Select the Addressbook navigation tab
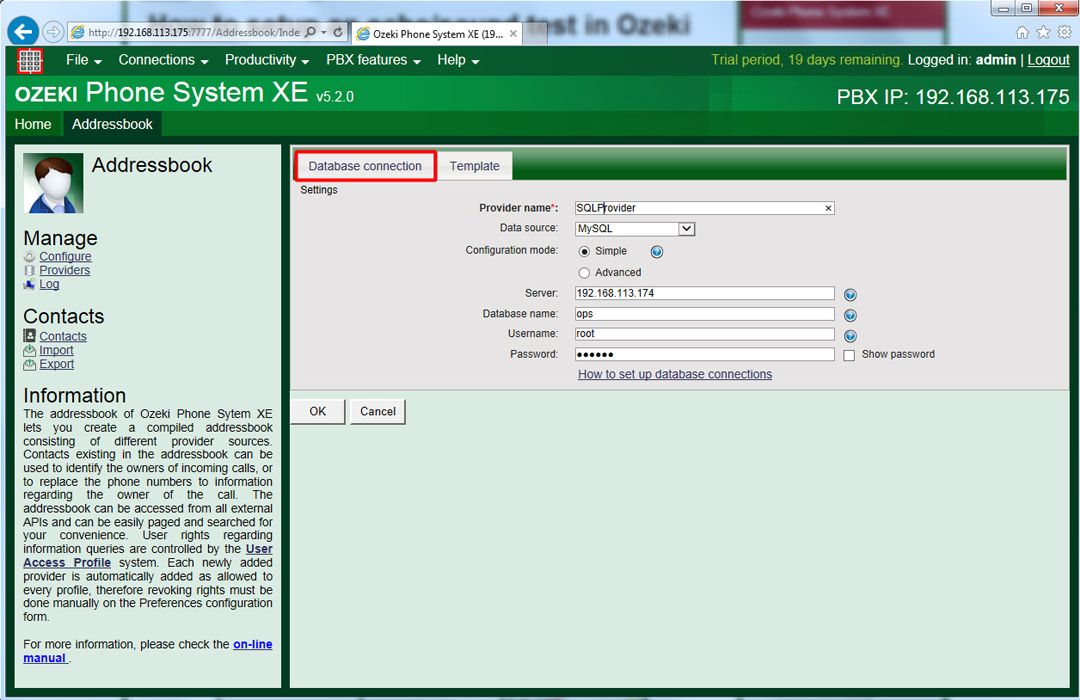Screen dimensions: 1080x700 [112, 124]
